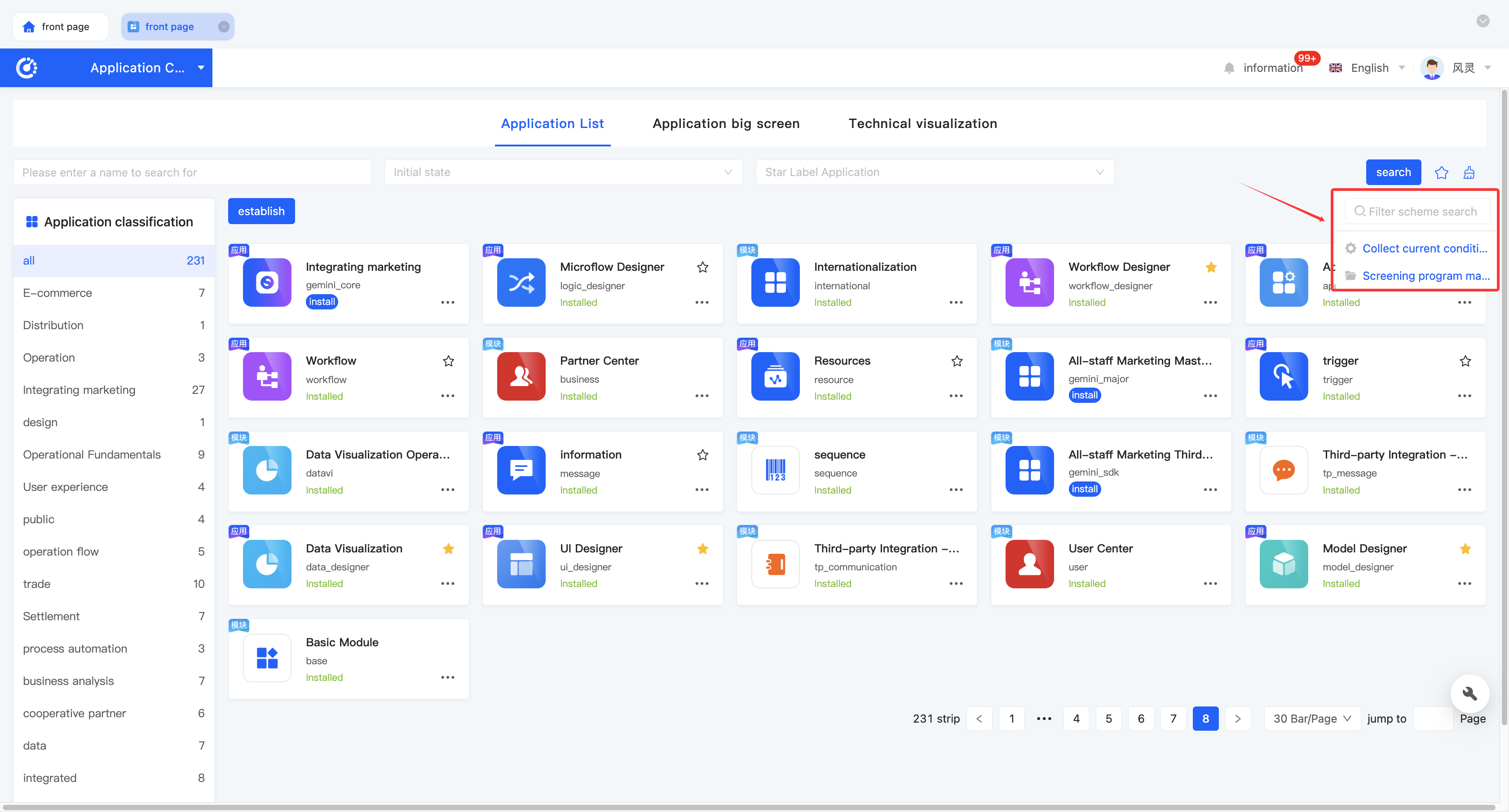Open the wrench tool floating button

click(1469, 693)
